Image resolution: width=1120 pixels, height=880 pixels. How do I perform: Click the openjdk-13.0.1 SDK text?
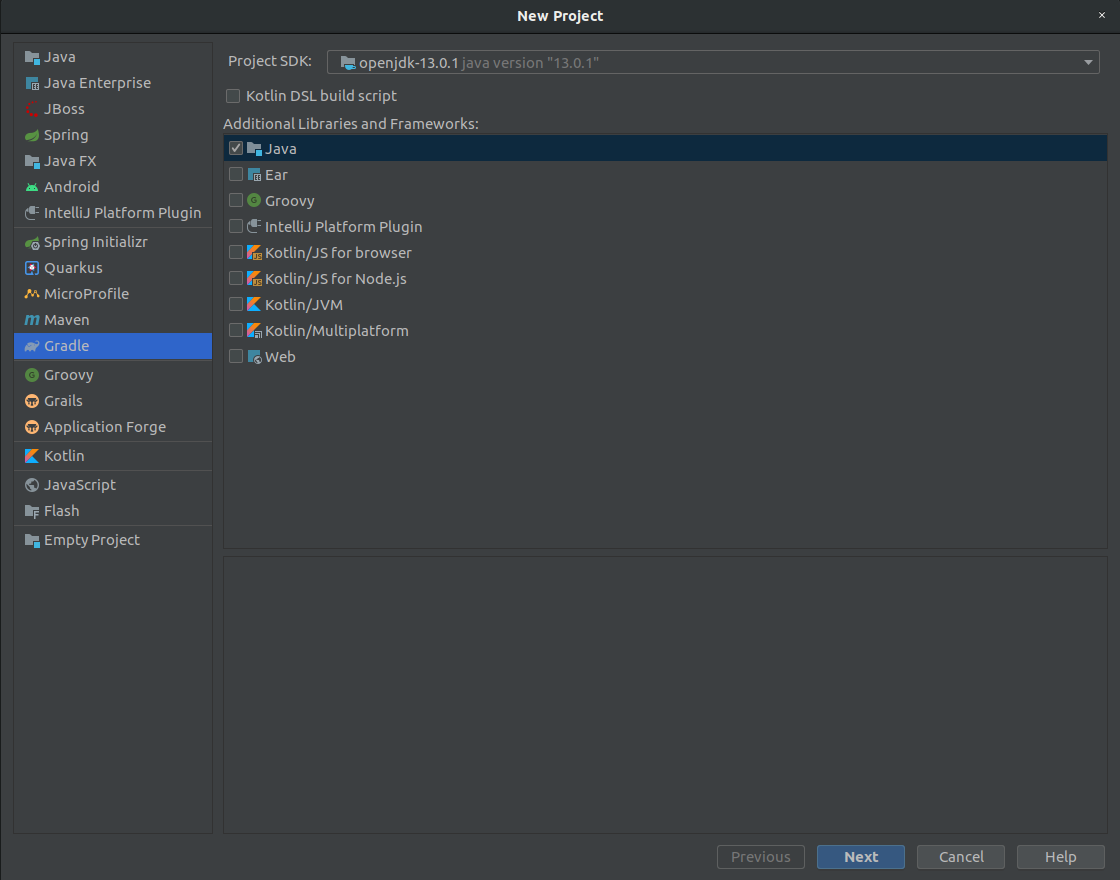(409, 63)
